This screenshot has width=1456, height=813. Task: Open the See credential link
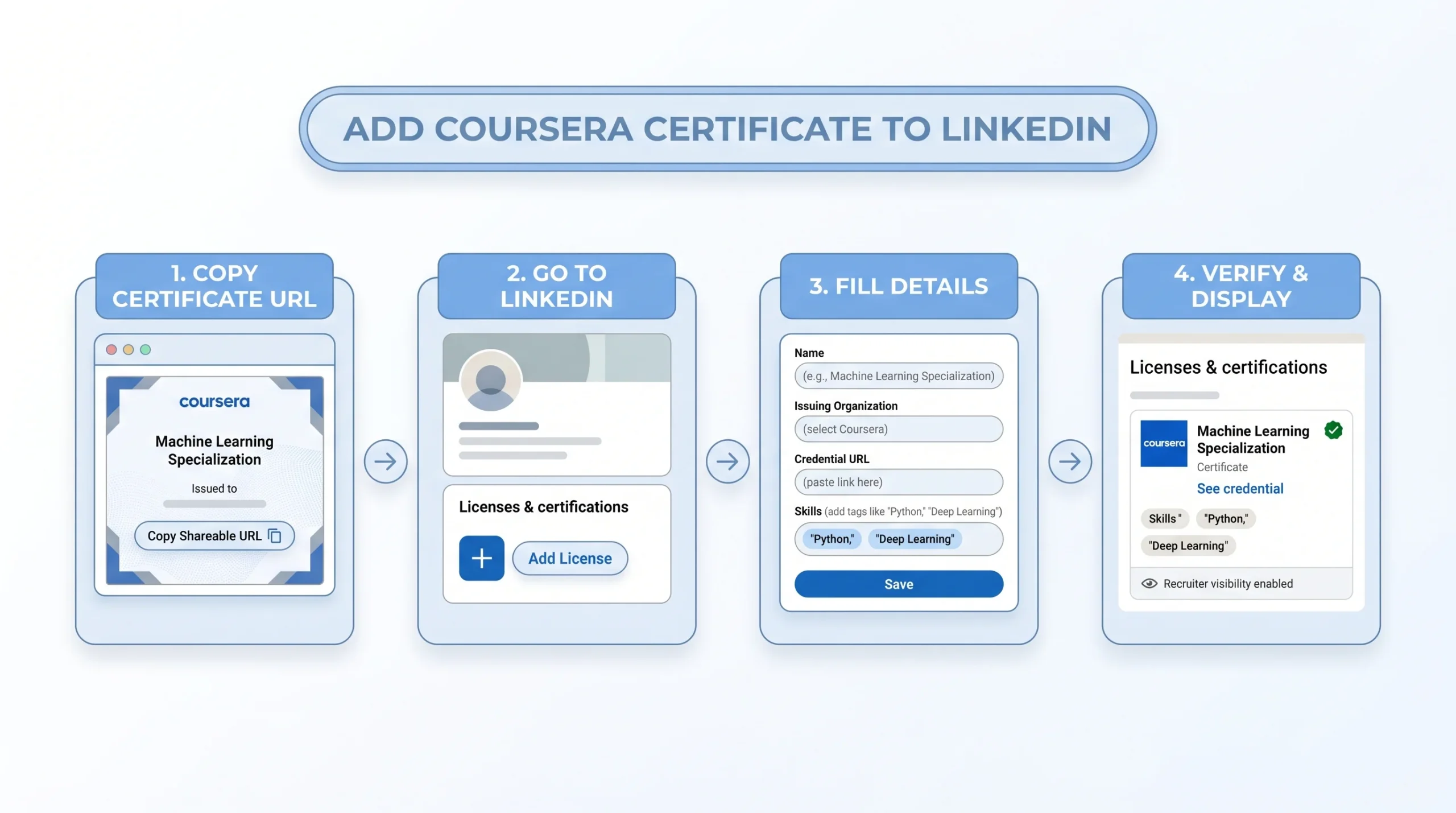[x=1240, y=488]
